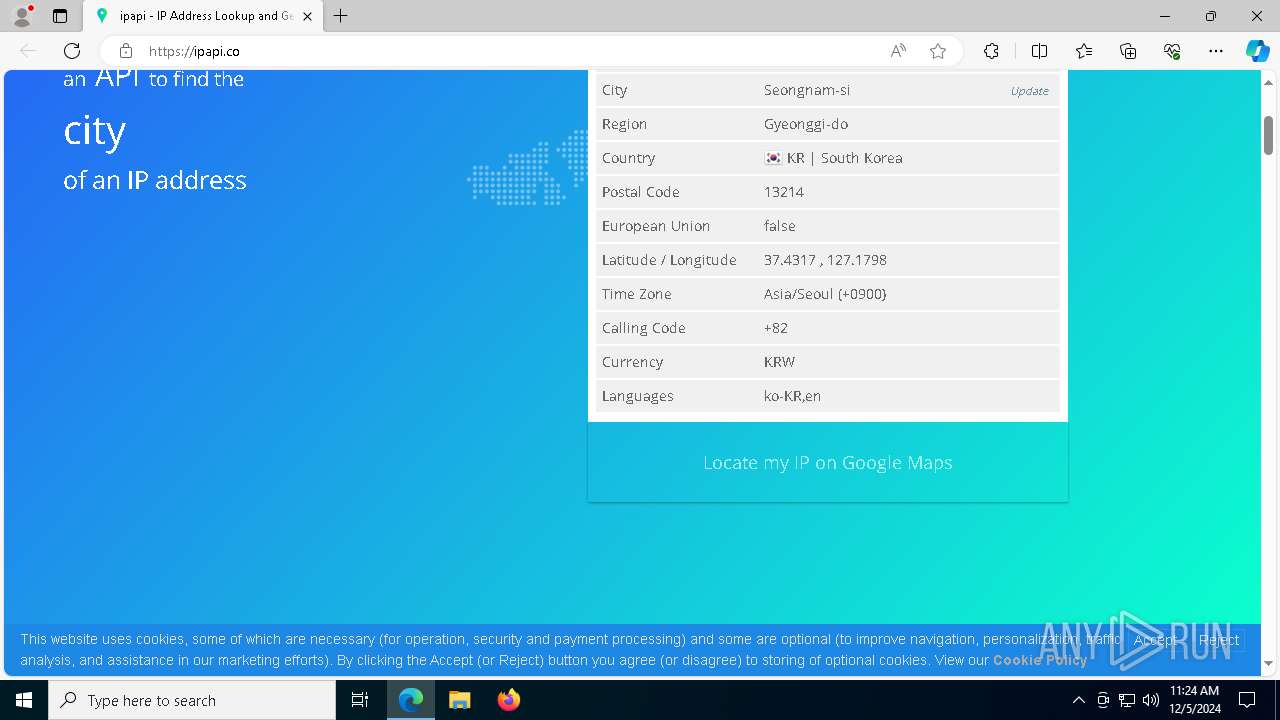Show hidden system tray icons

pos(1078,700)
